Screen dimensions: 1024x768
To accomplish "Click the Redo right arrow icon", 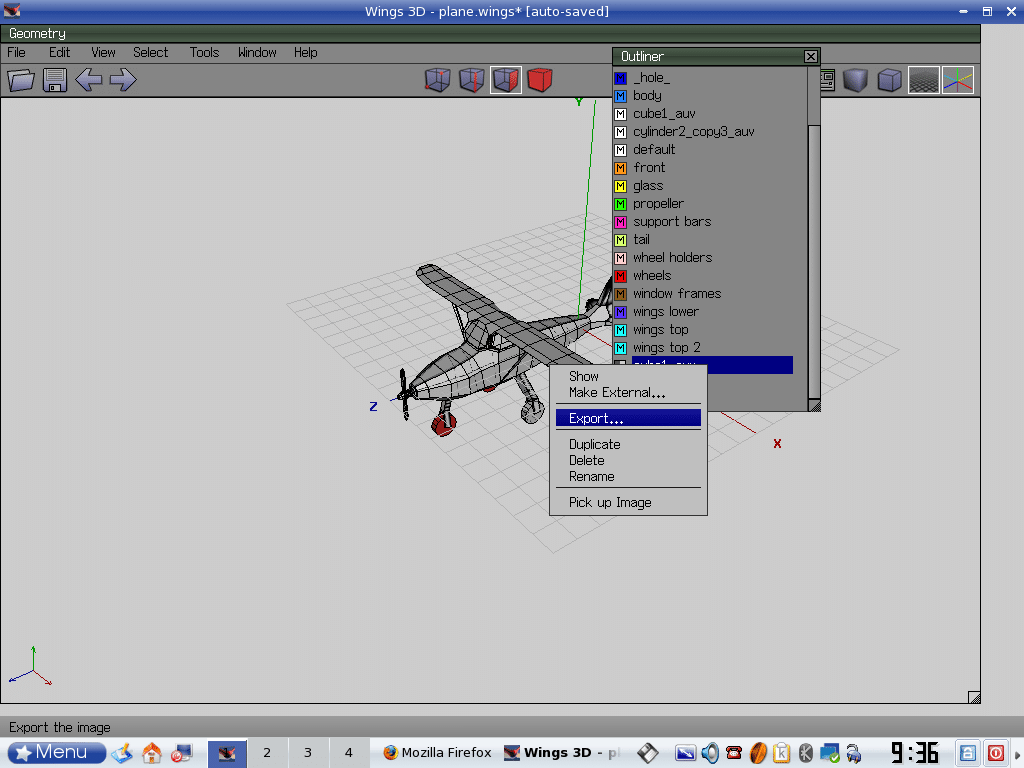I will coord(123,80).
